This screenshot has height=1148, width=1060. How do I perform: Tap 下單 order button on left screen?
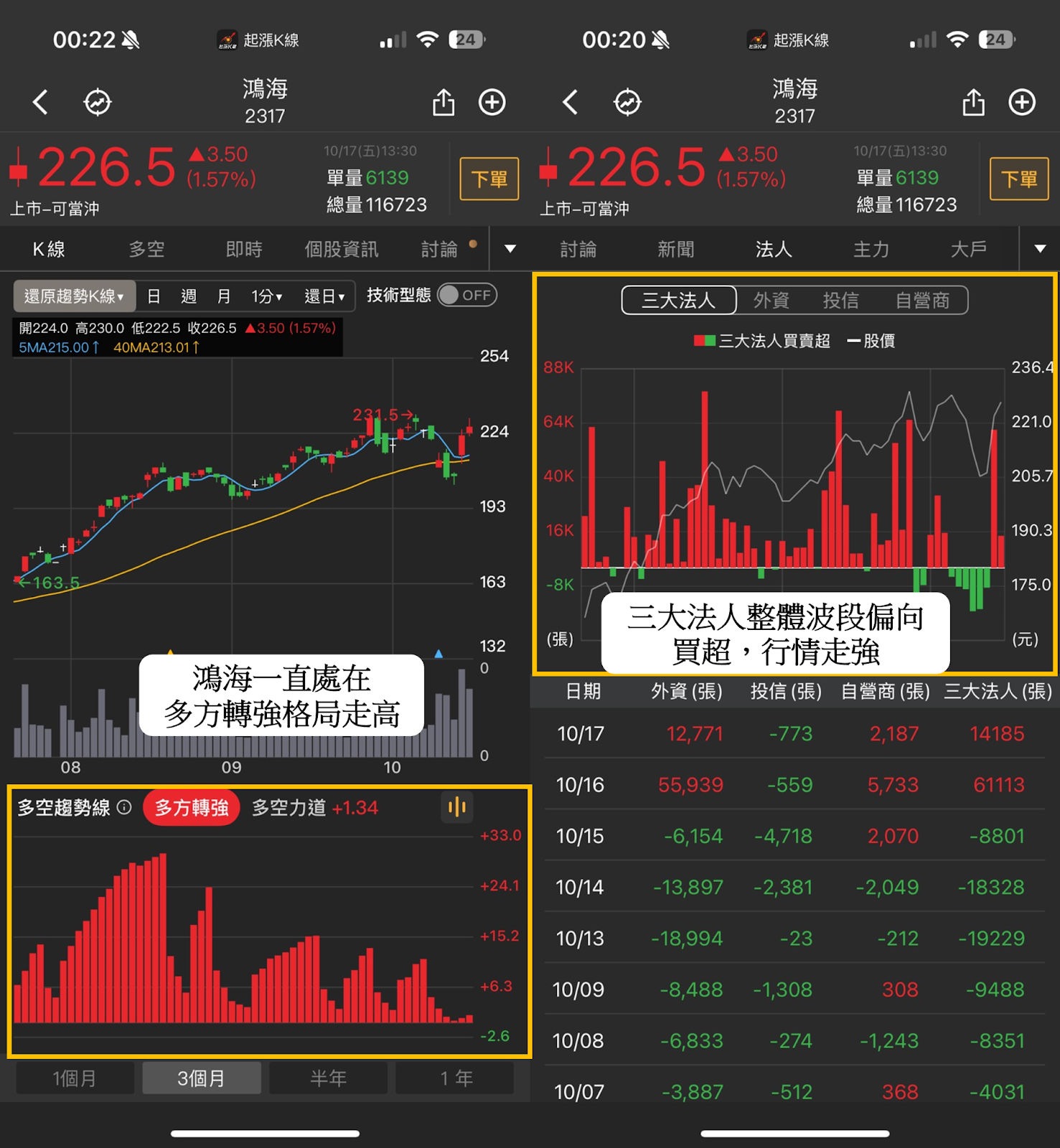click(x=489, y=179)
